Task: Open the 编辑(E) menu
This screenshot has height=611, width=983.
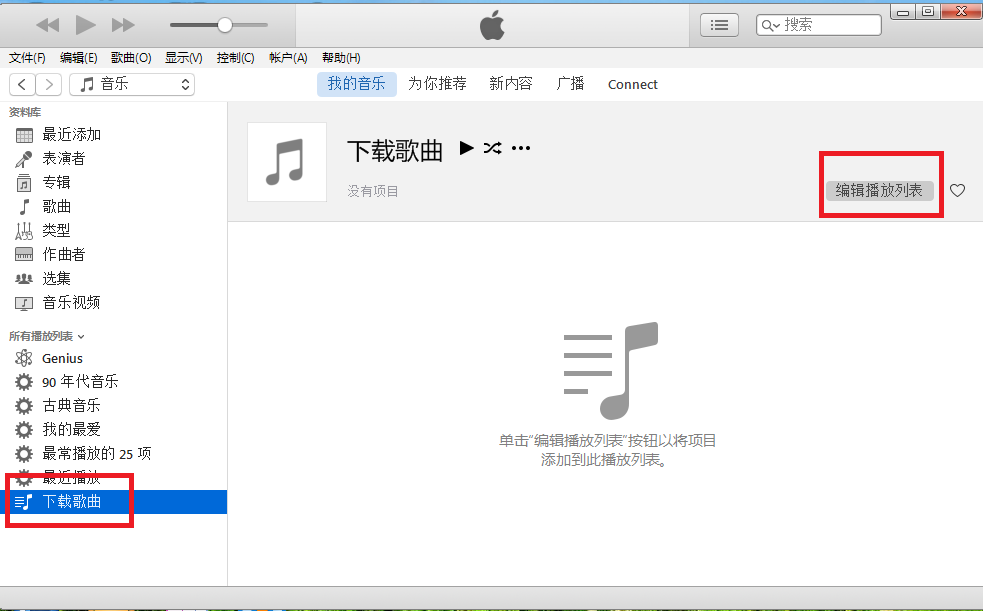Action: tap(78, 58)
